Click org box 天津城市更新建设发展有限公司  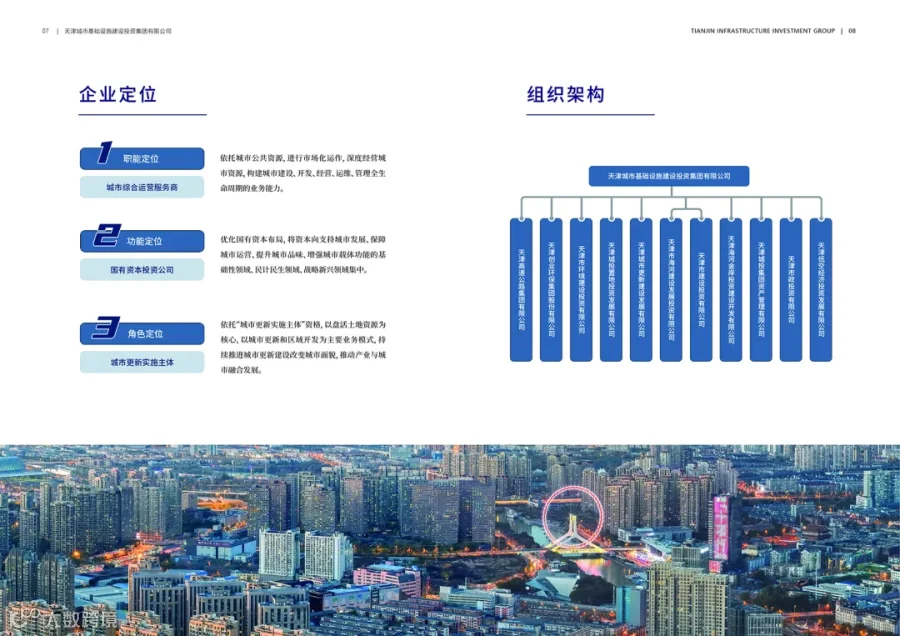tap(641, 290)
